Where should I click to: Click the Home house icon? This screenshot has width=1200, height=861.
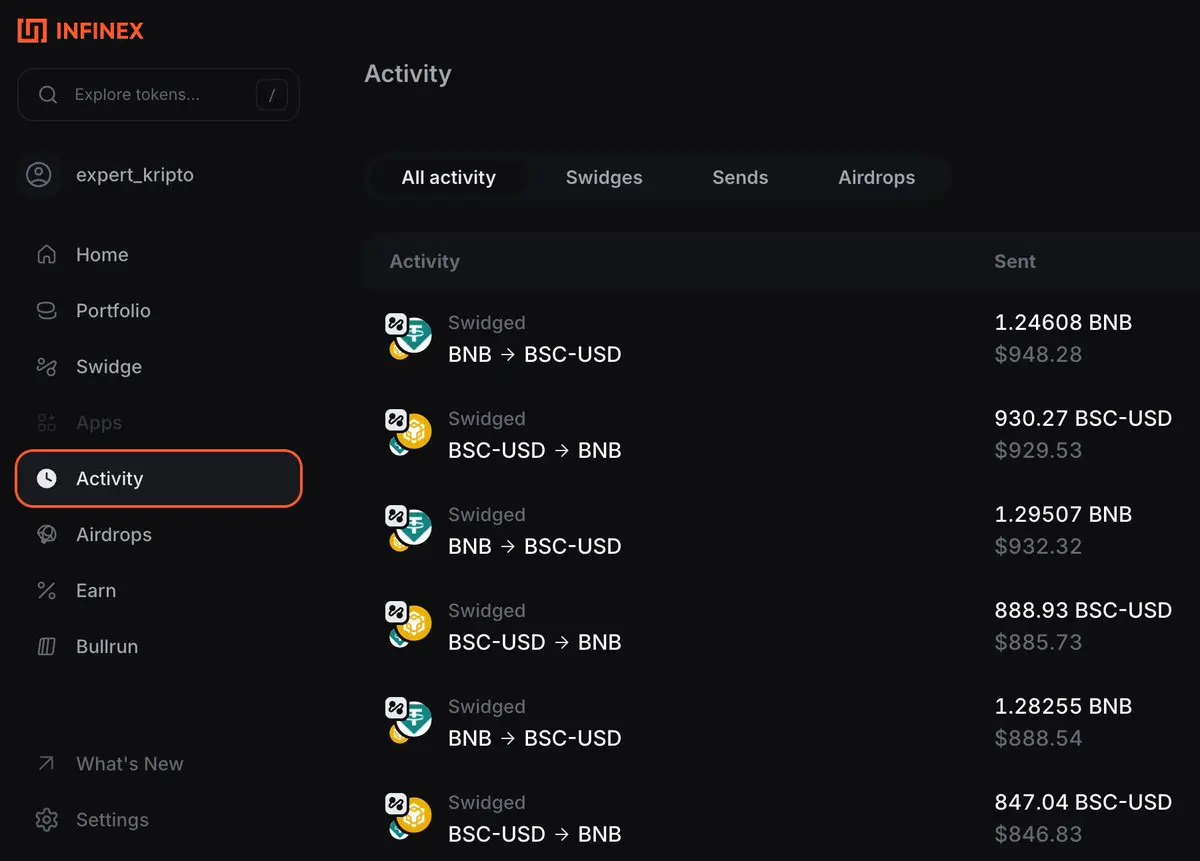tap(46, 255)
